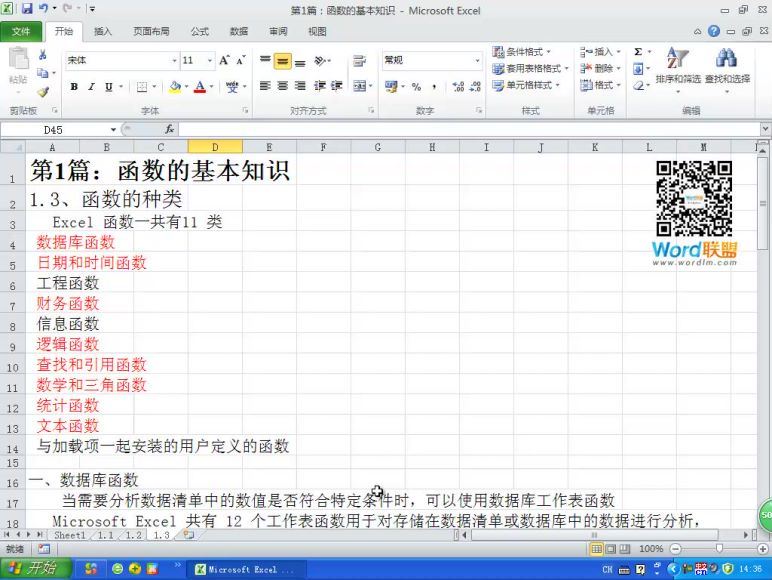Click the Copy icon
Screen dimensions: 772x580
pos(43,73)
